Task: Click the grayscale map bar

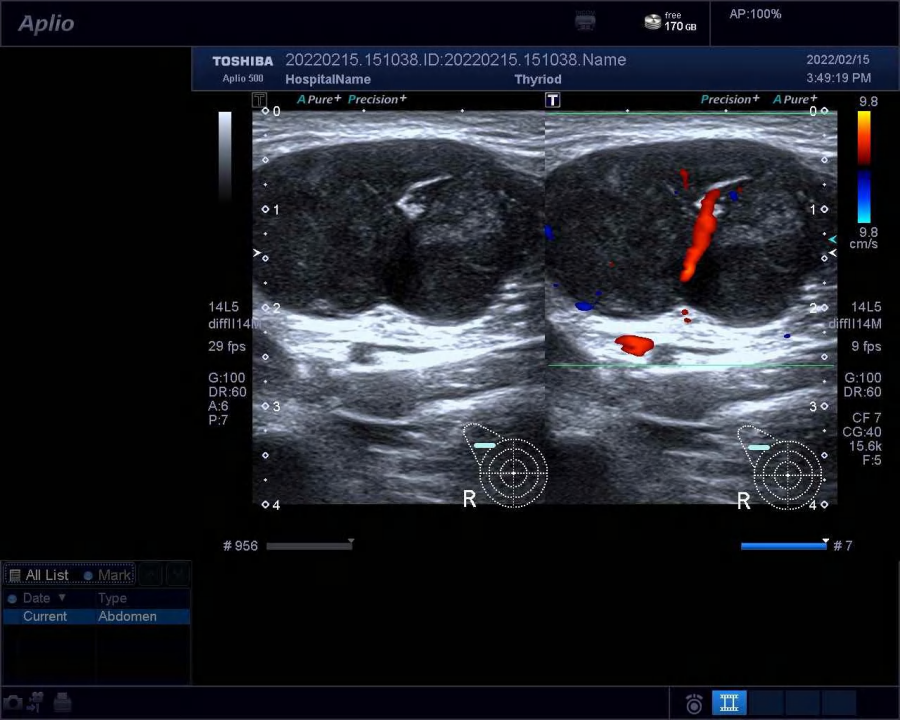Action: (x=225, y=156)
